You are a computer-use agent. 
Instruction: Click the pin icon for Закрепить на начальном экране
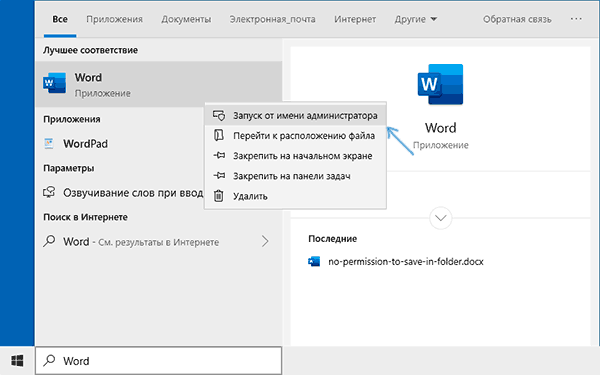219,155
